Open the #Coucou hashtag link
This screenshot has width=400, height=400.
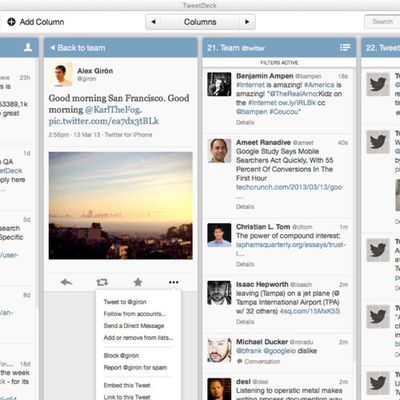(285, 112)
